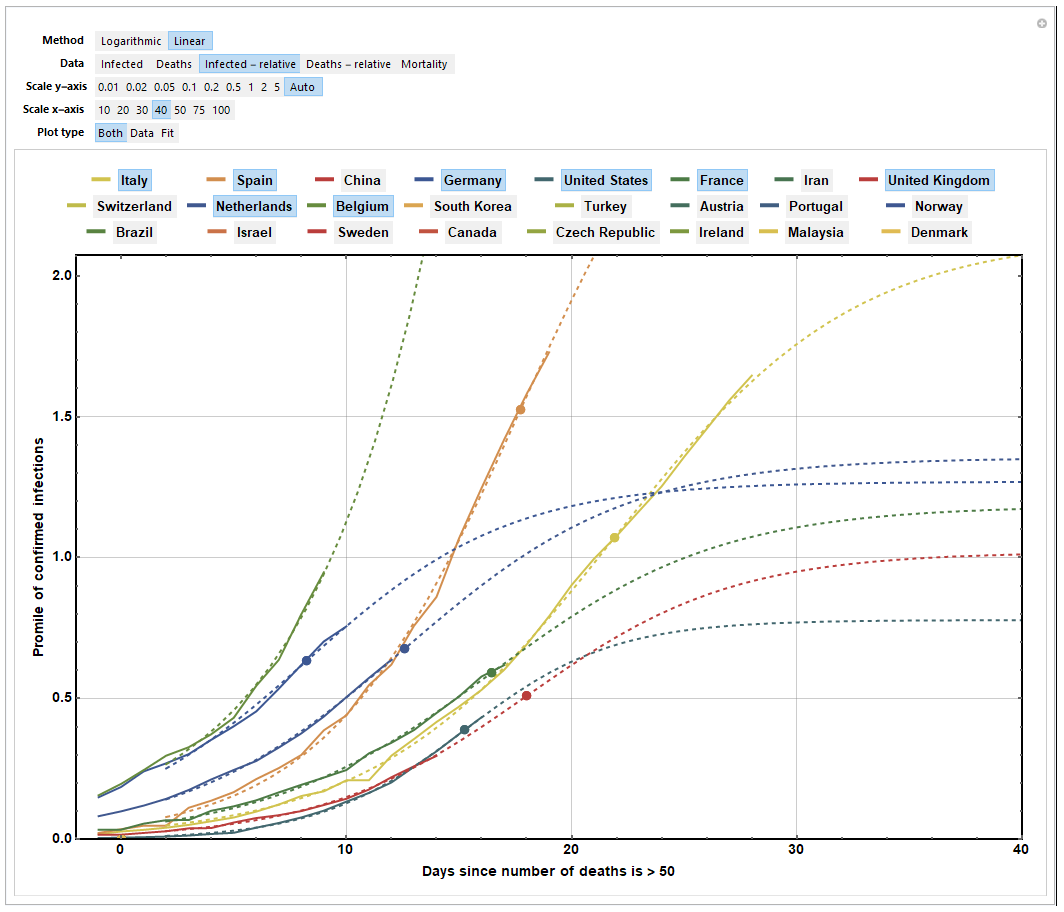1064x912 pixels.
Task: Set y-axis scale to 0.1
Action: (x=189, y=88)
